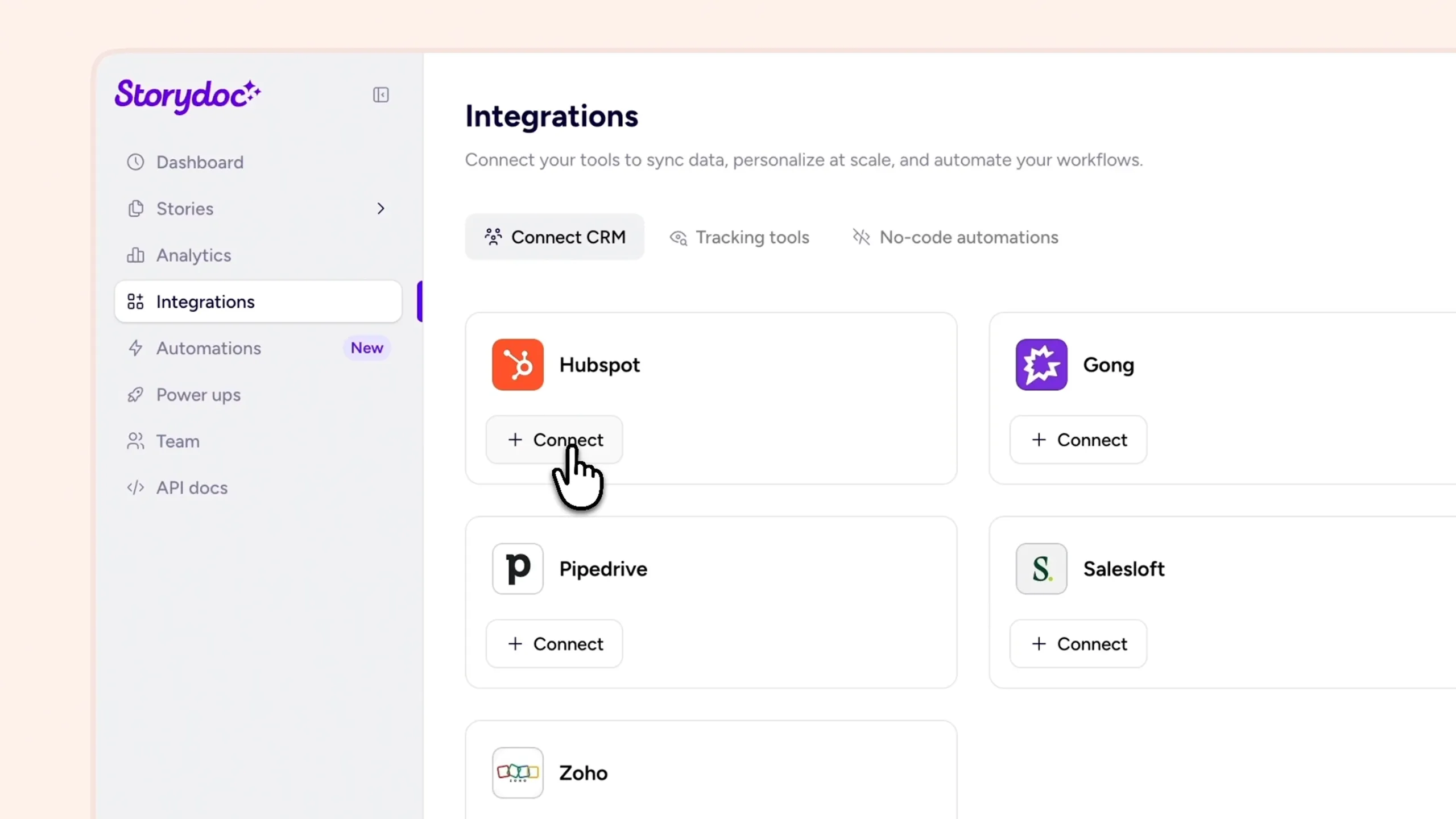
Task: Switch to No-code automations tab
Action: (x=955, y=237)
